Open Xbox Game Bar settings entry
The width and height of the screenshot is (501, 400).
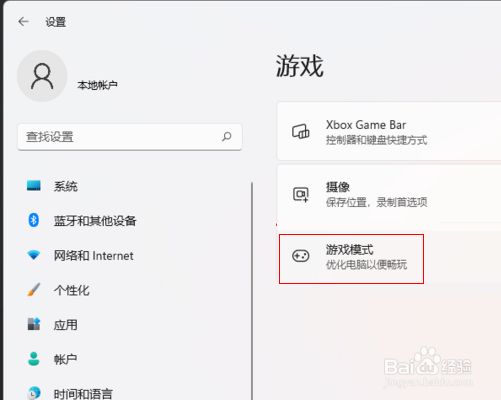pyautogui.click(x=389, y=131)
